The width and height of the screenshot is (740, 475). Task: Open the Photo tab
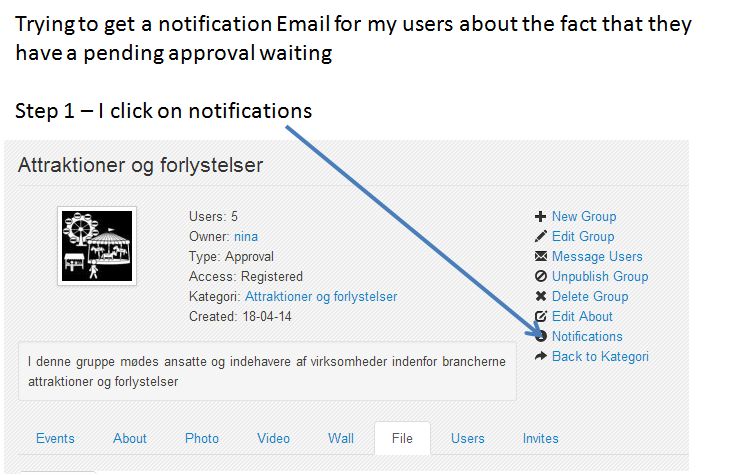click(202, 438)
